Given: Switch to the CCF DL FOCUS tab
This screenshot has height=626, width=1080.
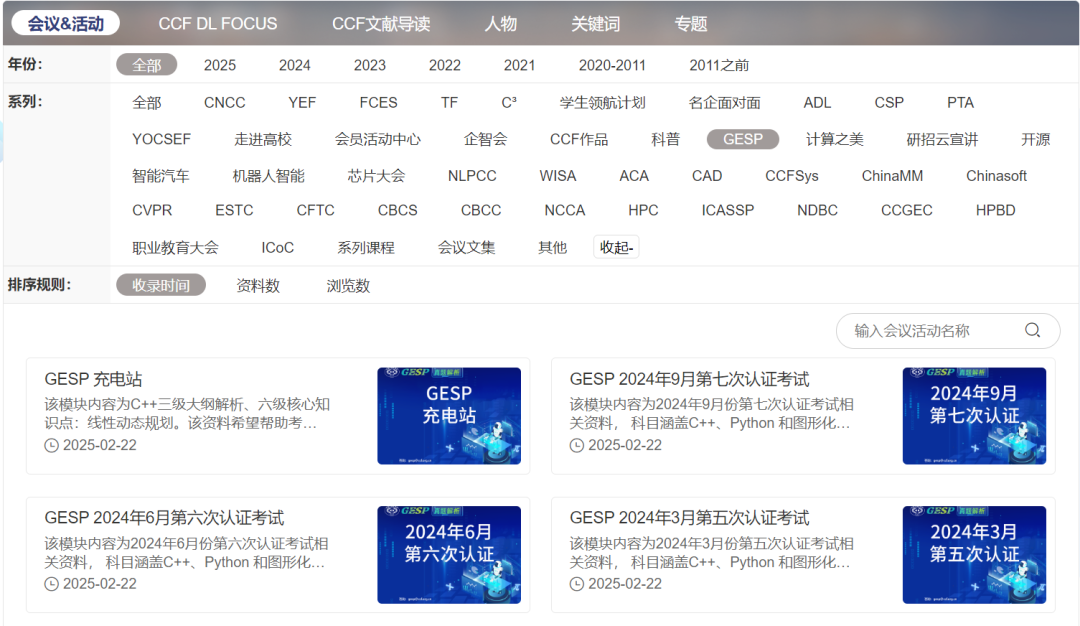Looking at the screenshot, I should tap(218, 23).
